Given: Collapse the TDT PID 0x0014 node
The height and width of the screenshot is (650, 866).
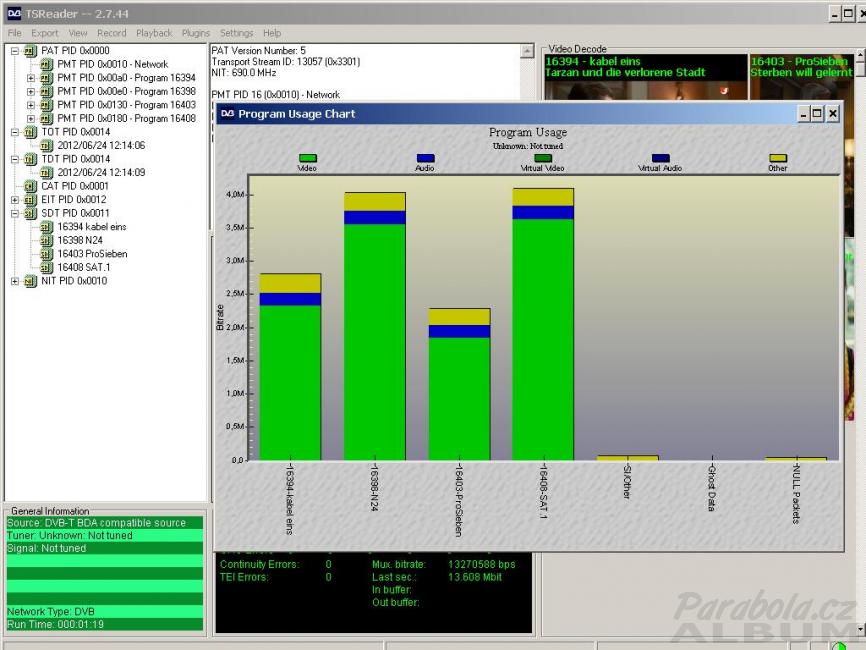Looking at the screenshot, I should tap(15, 159).
